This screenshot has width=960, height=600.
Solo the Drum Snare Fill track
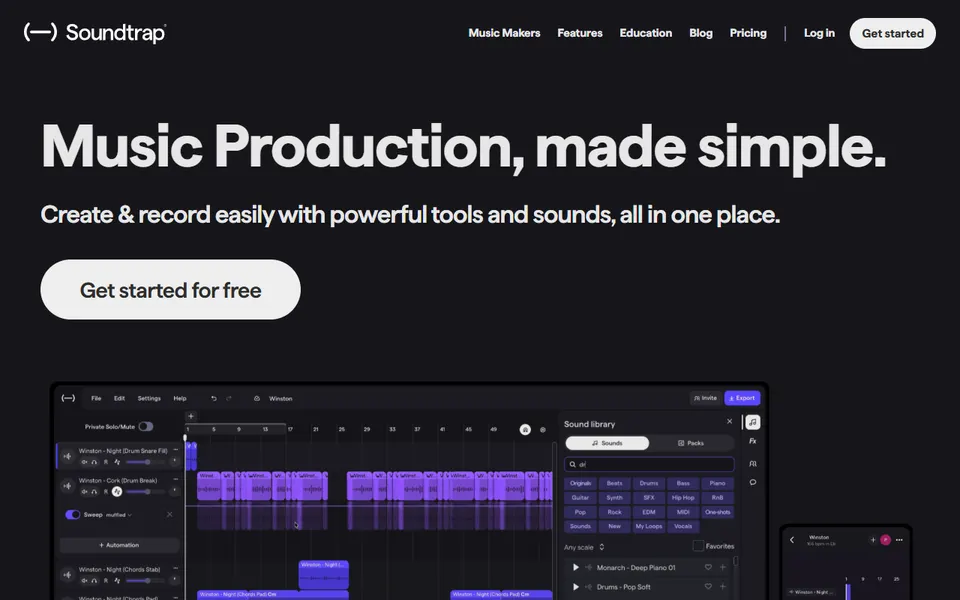tap(94, 462)
